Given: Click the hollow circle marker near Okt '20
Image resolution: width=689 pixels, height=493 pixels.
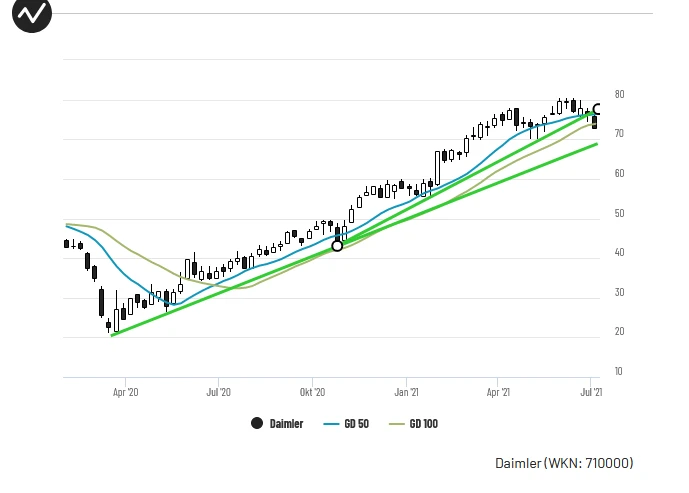Looking at the screenshot, I should coord(337,245).
